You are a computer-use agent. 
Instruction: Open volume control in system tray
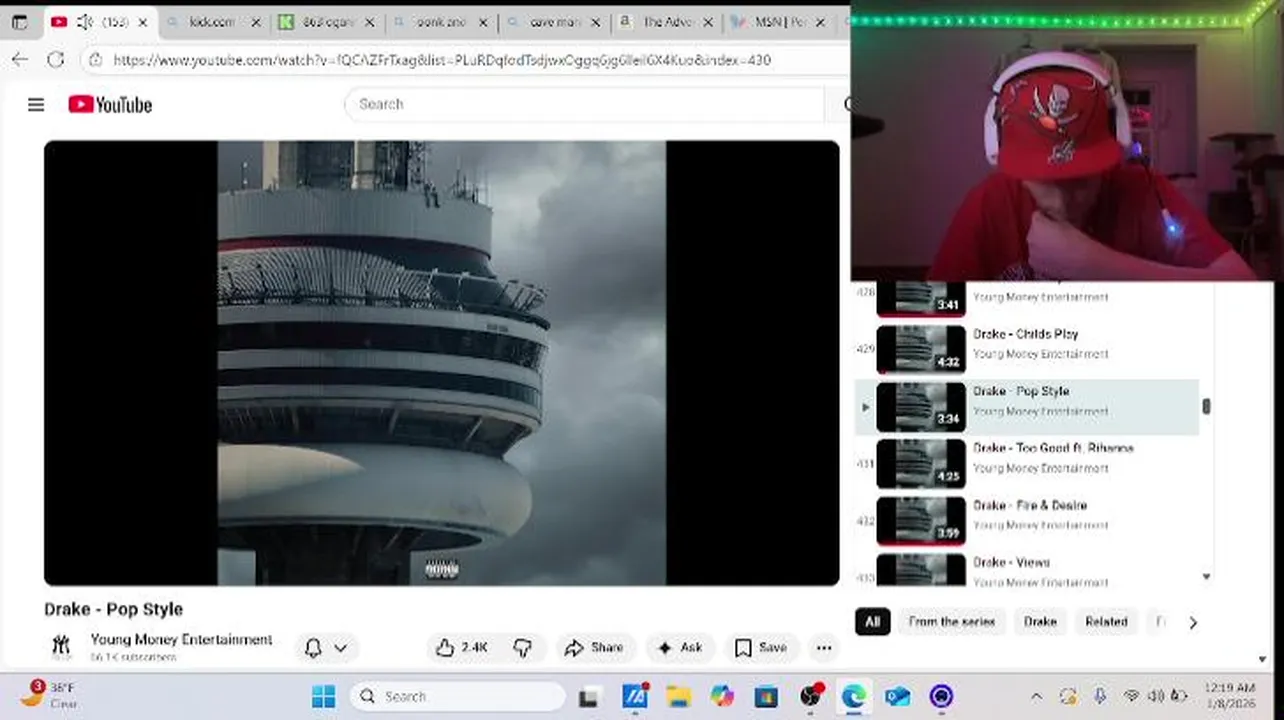click(1156, 696)
